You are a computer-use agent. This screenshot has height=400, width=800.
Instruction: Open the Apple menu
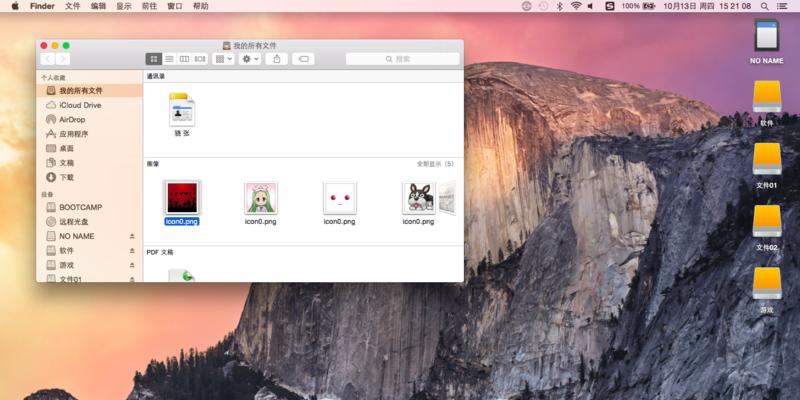pyautogui.click(x=15, y=6)
